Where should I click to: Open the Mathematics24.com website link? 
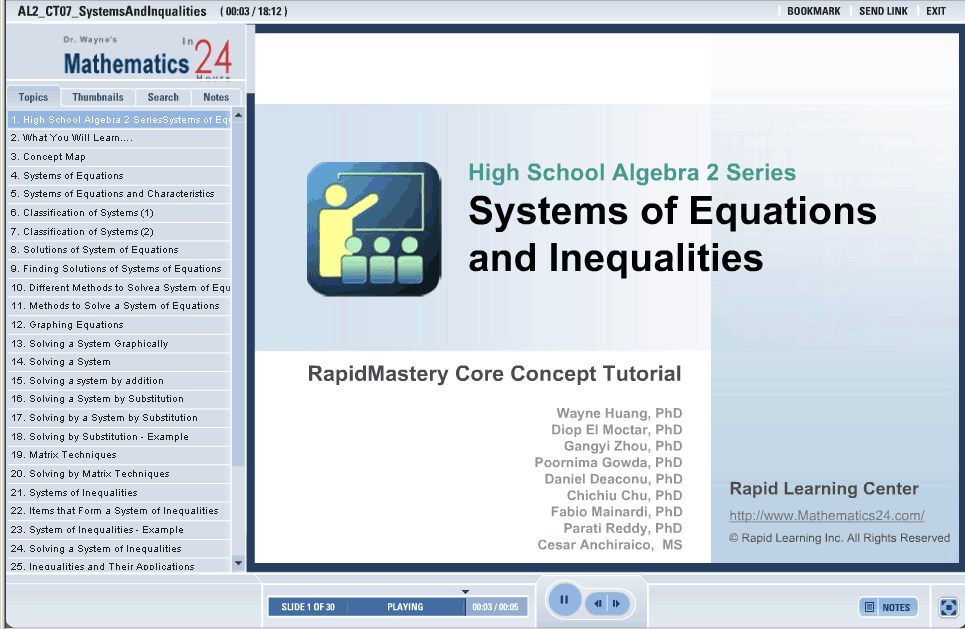pos(826,516)
